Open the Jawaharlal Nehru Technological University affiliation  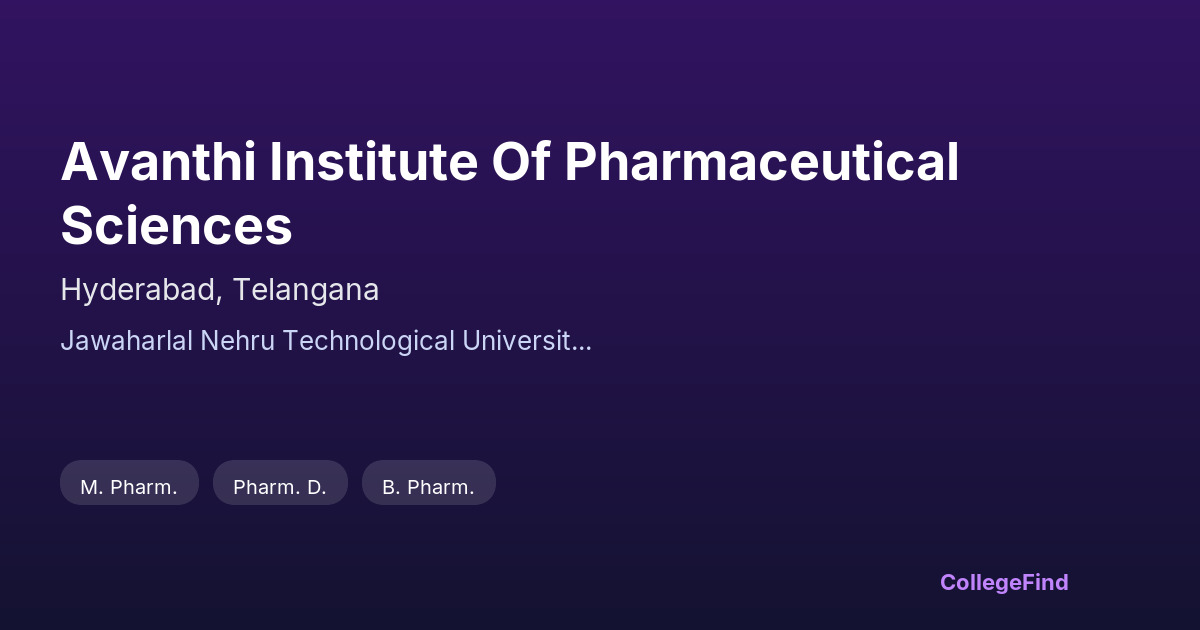(x=325, y=341)
